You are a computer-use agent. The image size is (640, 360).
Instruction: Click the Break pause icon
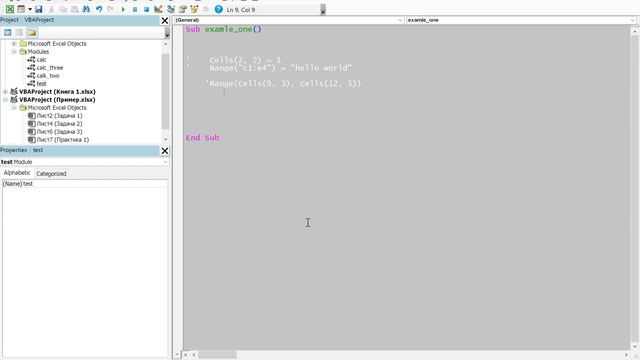[135, 9]
